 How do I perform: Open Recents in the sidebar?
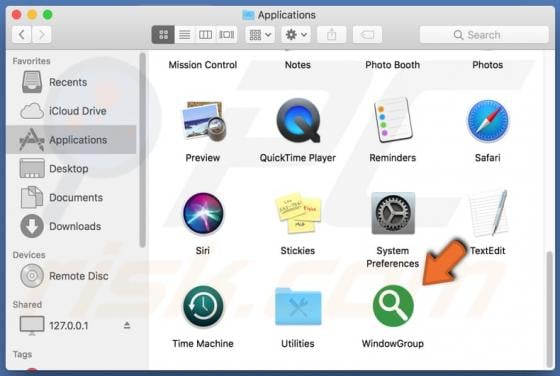(x=71, y=82)
